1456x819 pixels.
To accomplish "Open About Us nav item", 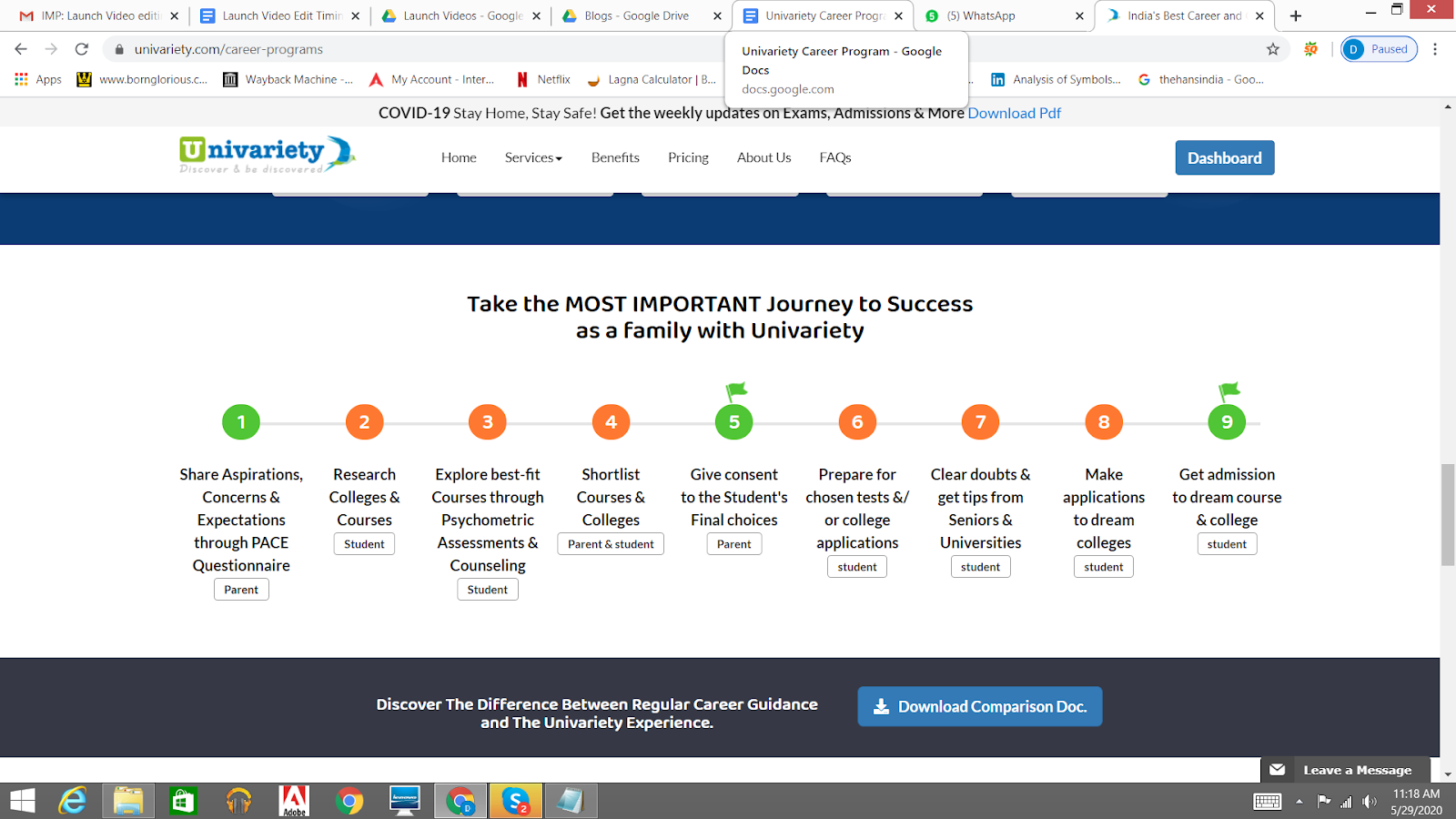I will pyautogui.click(x=764, y=157).
